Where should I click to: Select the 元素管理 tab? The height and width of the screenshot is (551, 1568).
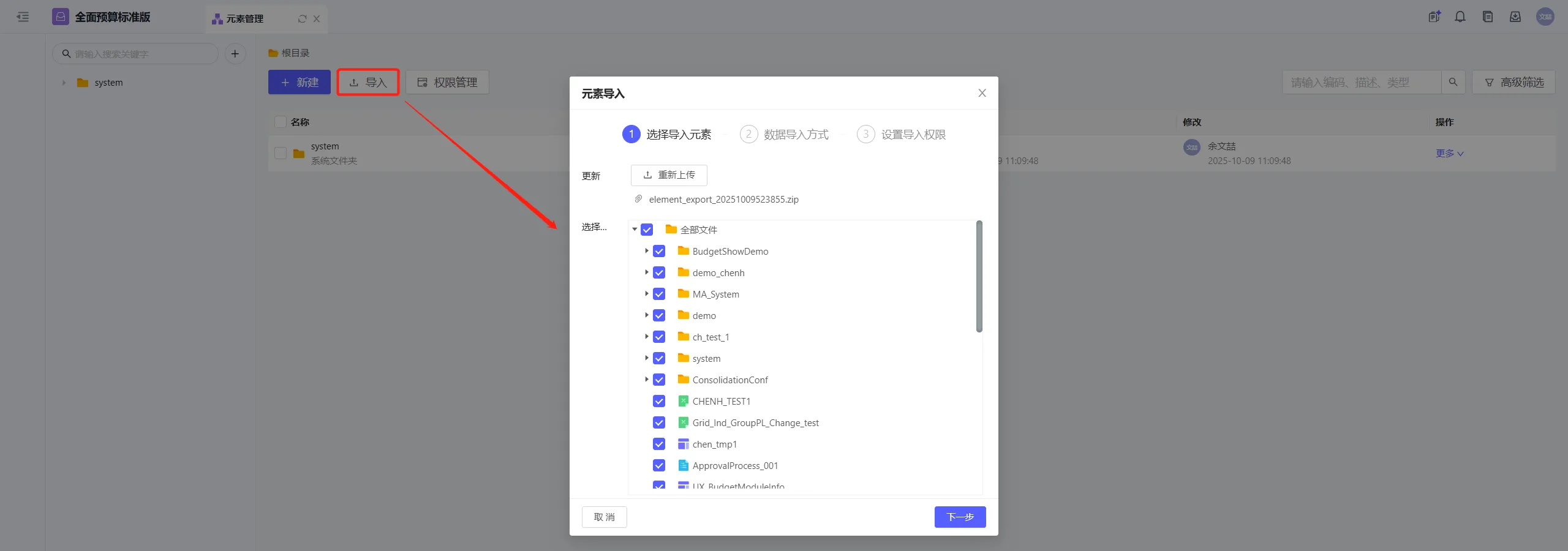[245, 19]
